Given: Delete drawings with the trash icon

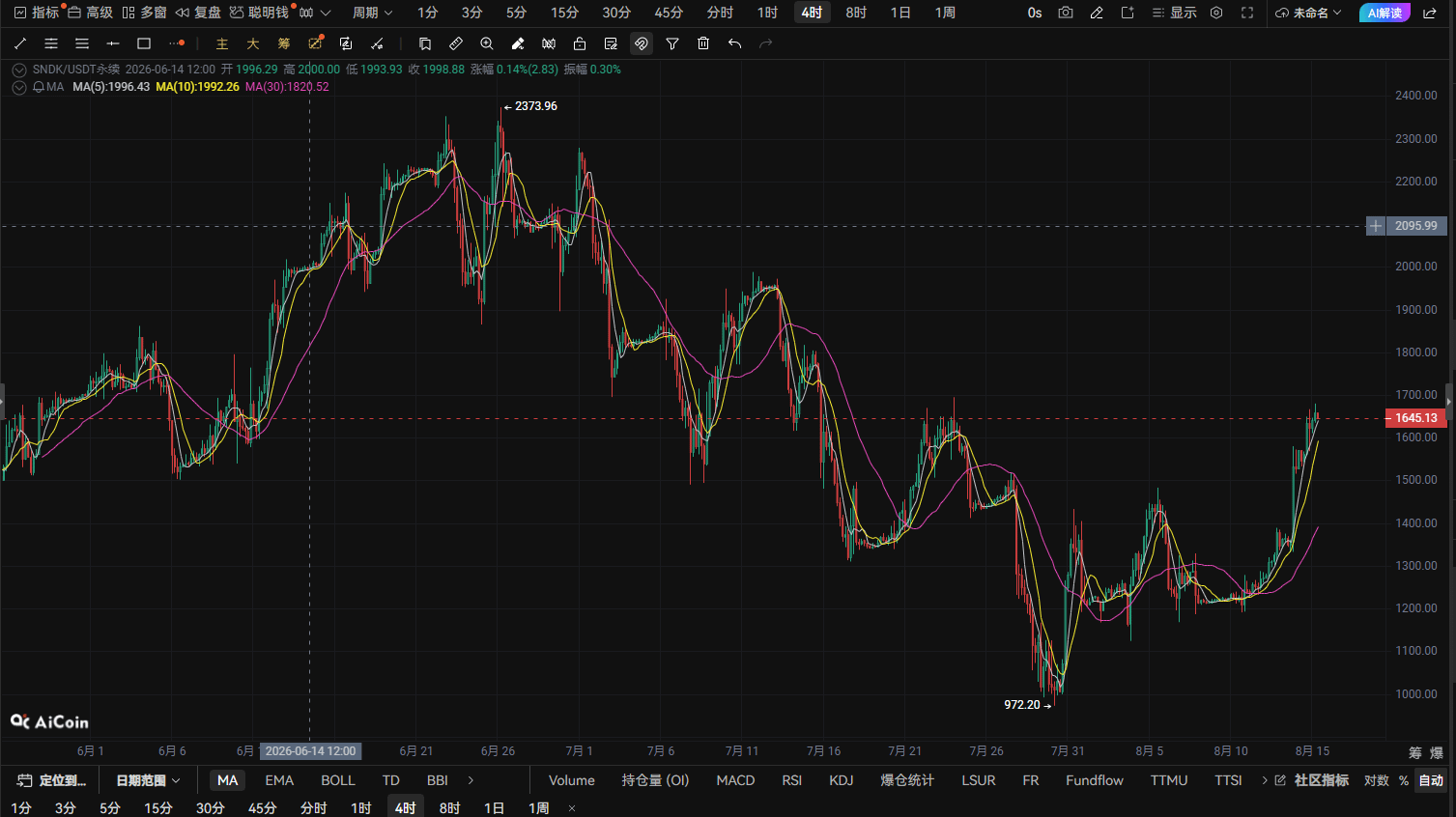Looking at the screenshot, I should (x=703, y=43).
